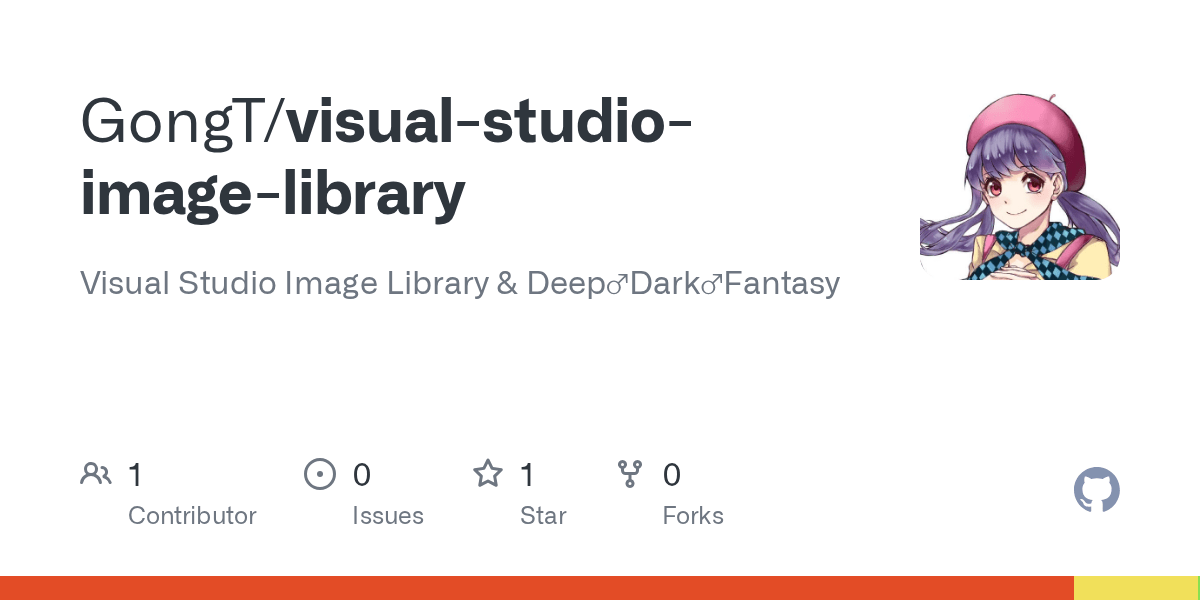Click the contributor count 1

tap(135, 475)
